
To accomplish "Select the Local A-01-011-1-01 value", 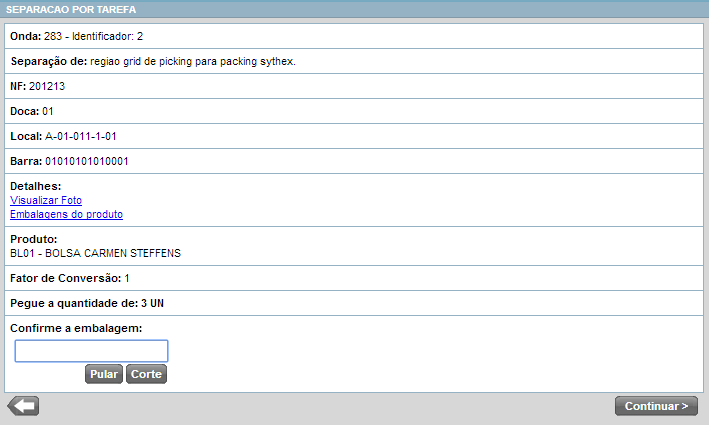I will tap(82, 136).
